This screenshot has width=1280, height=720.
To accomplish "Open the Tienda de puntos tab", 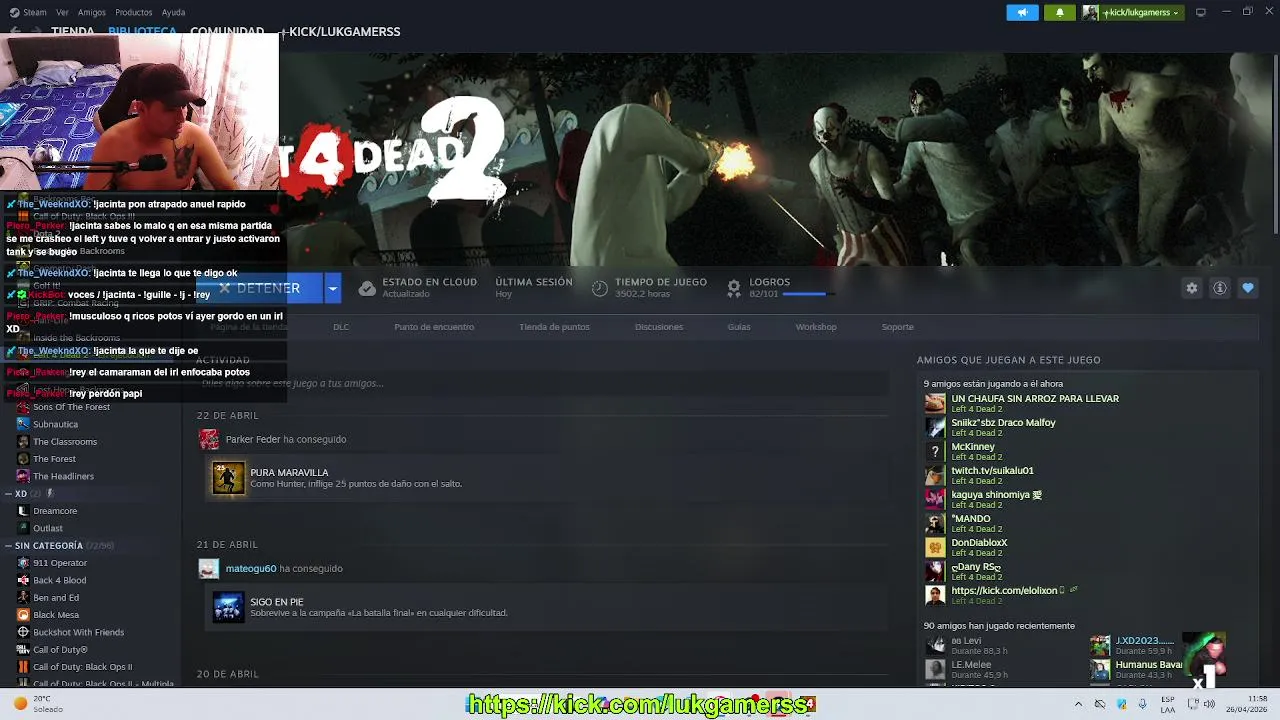I will click(x=554, y=327).
